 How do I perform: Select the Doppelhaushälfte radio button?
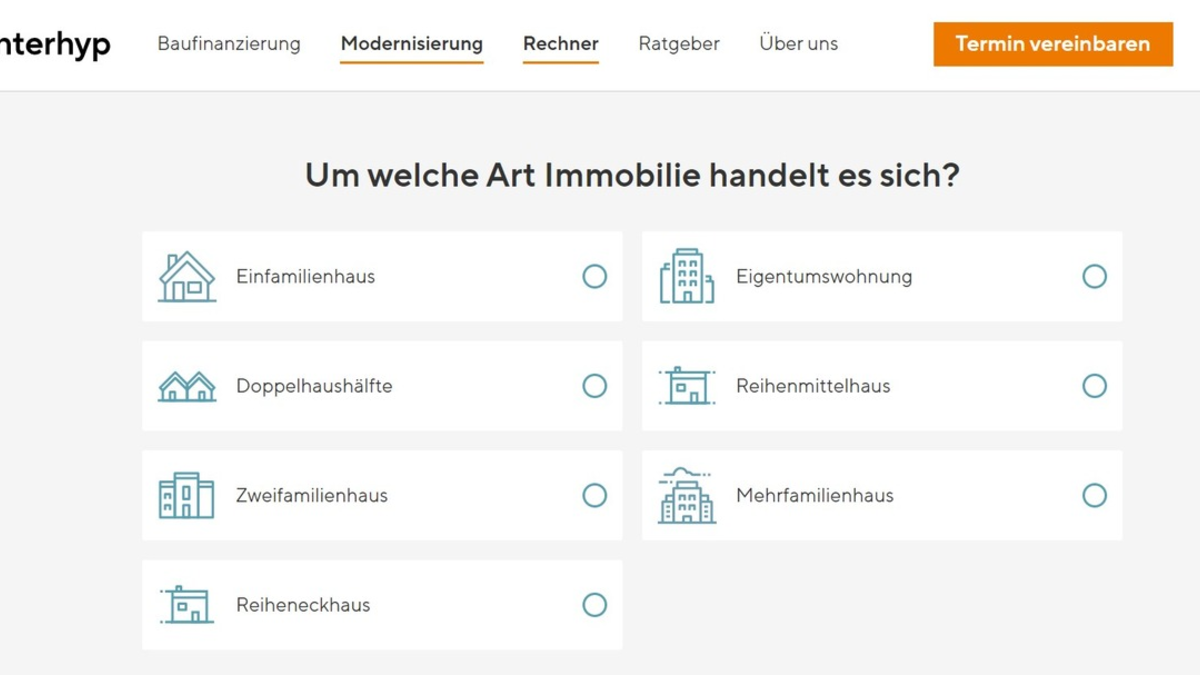tap(595, 386)
